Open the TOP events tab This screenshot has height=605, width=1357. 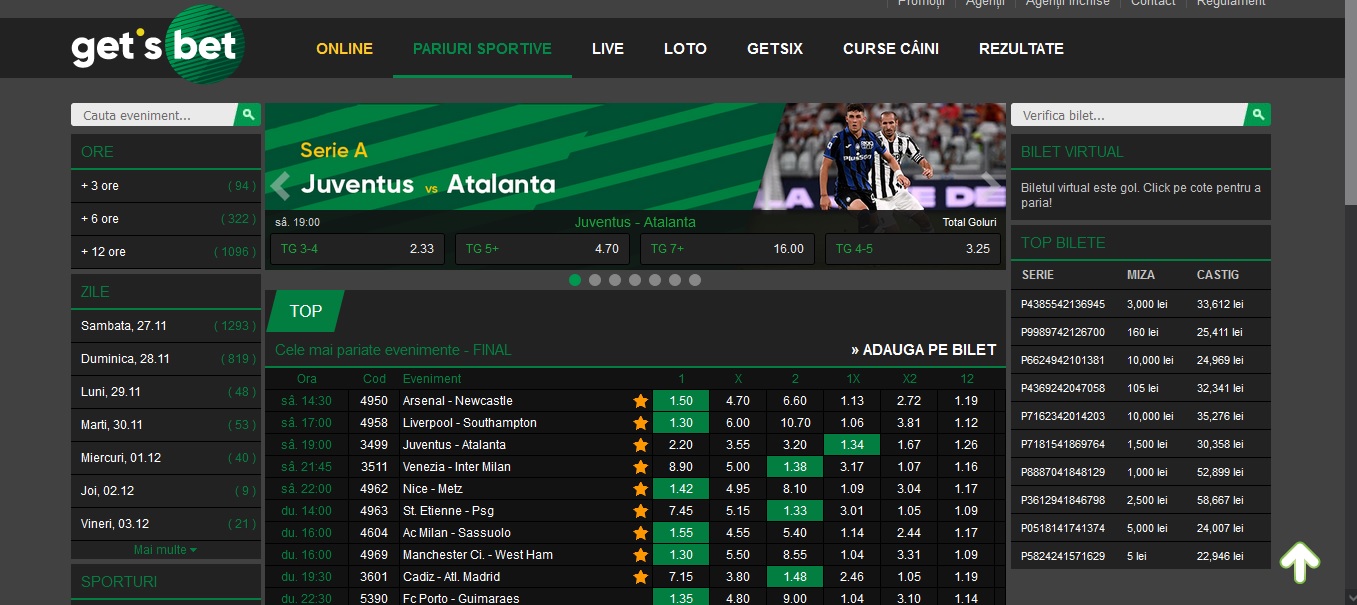point(306,311)
